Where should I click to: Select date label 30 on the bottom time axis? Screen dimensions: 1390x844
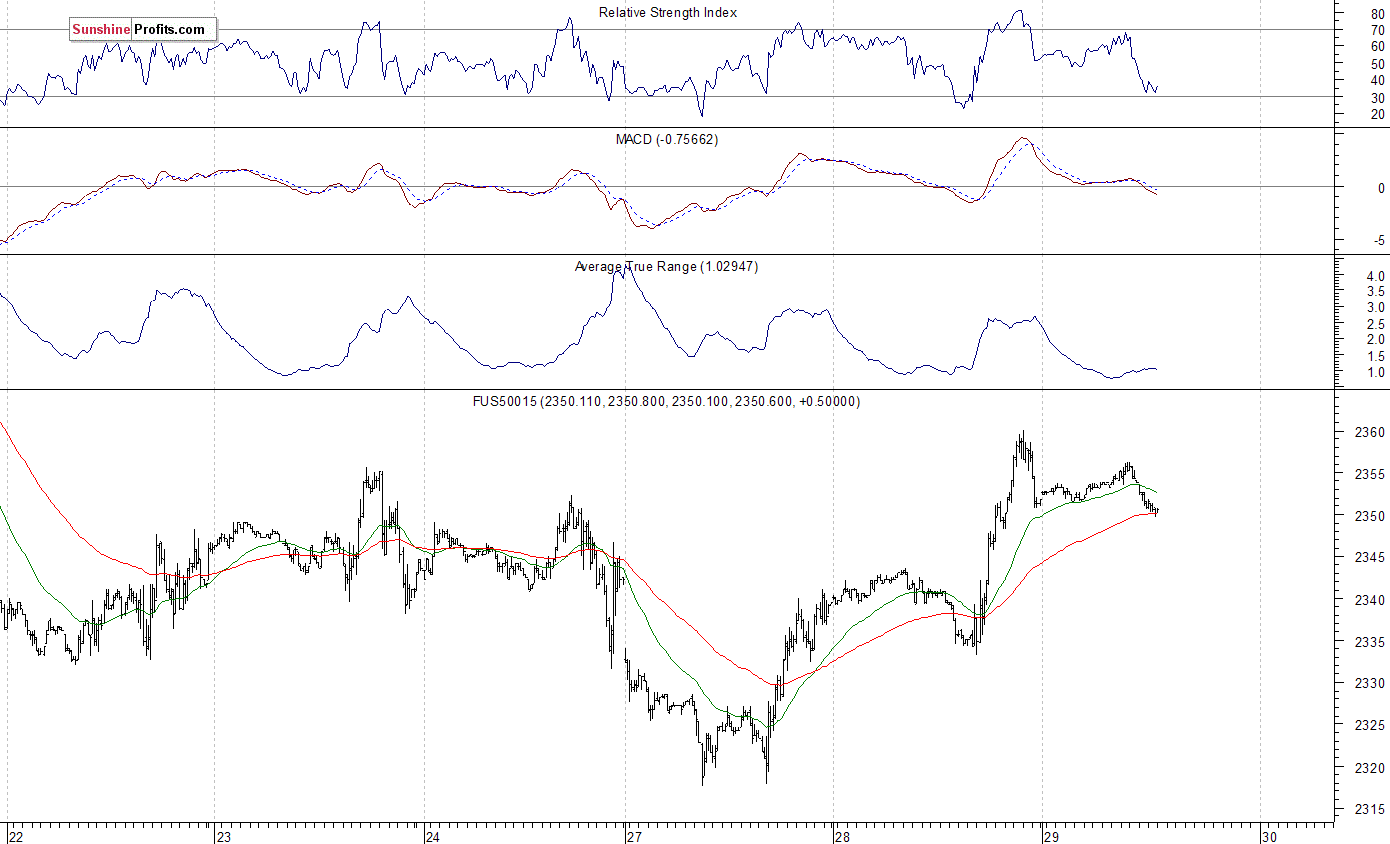click(1269, 836)
